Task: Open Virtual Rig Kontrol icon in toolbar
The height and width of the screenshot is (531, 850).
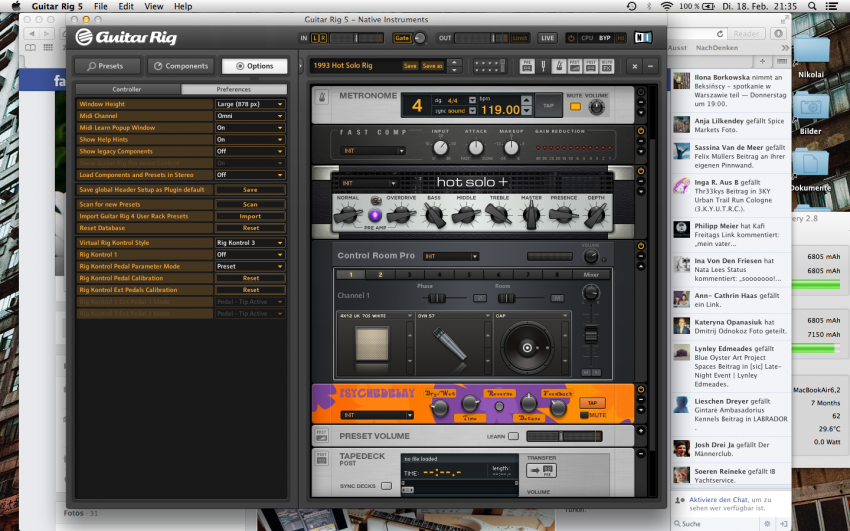Action: point(490,66)
